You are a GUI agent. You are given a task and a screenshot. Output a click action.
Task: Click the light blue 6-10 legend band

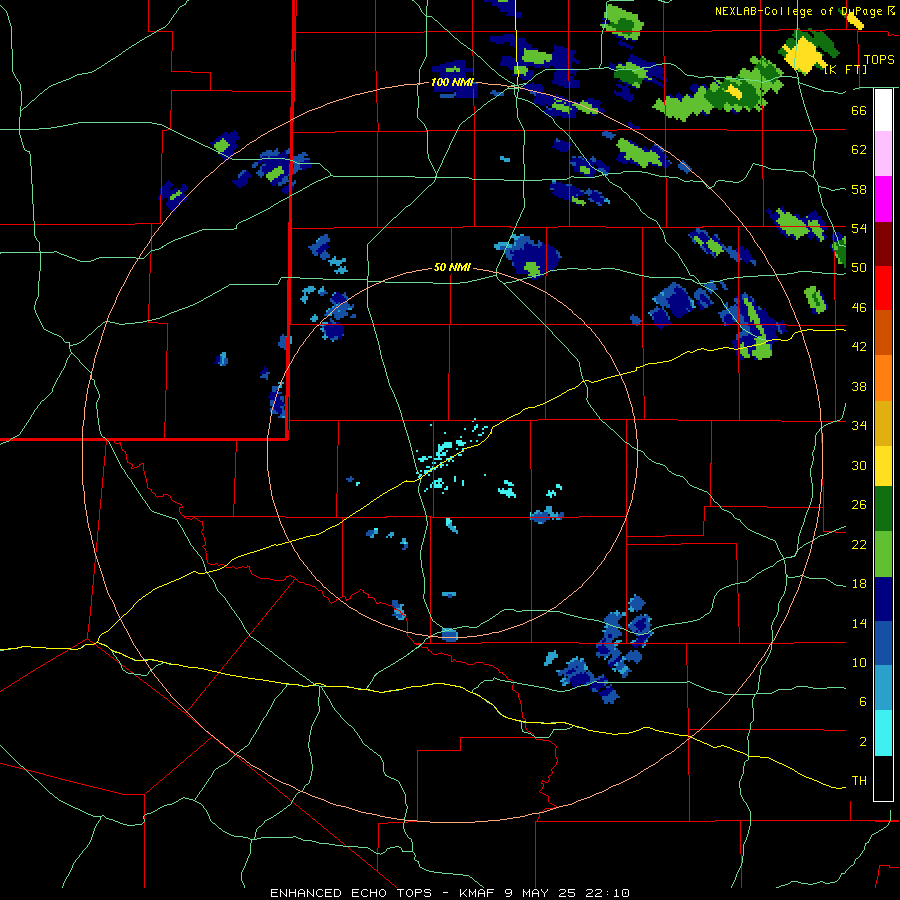pos(883,688)
